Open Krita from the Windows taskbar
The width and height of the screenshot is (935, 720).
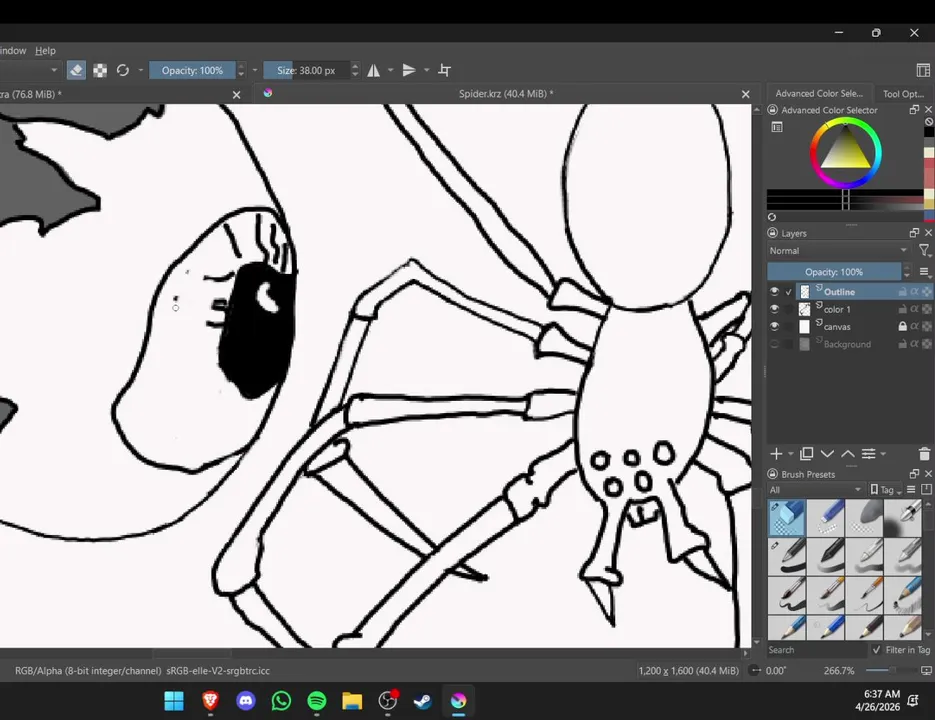tap(459, 701)
